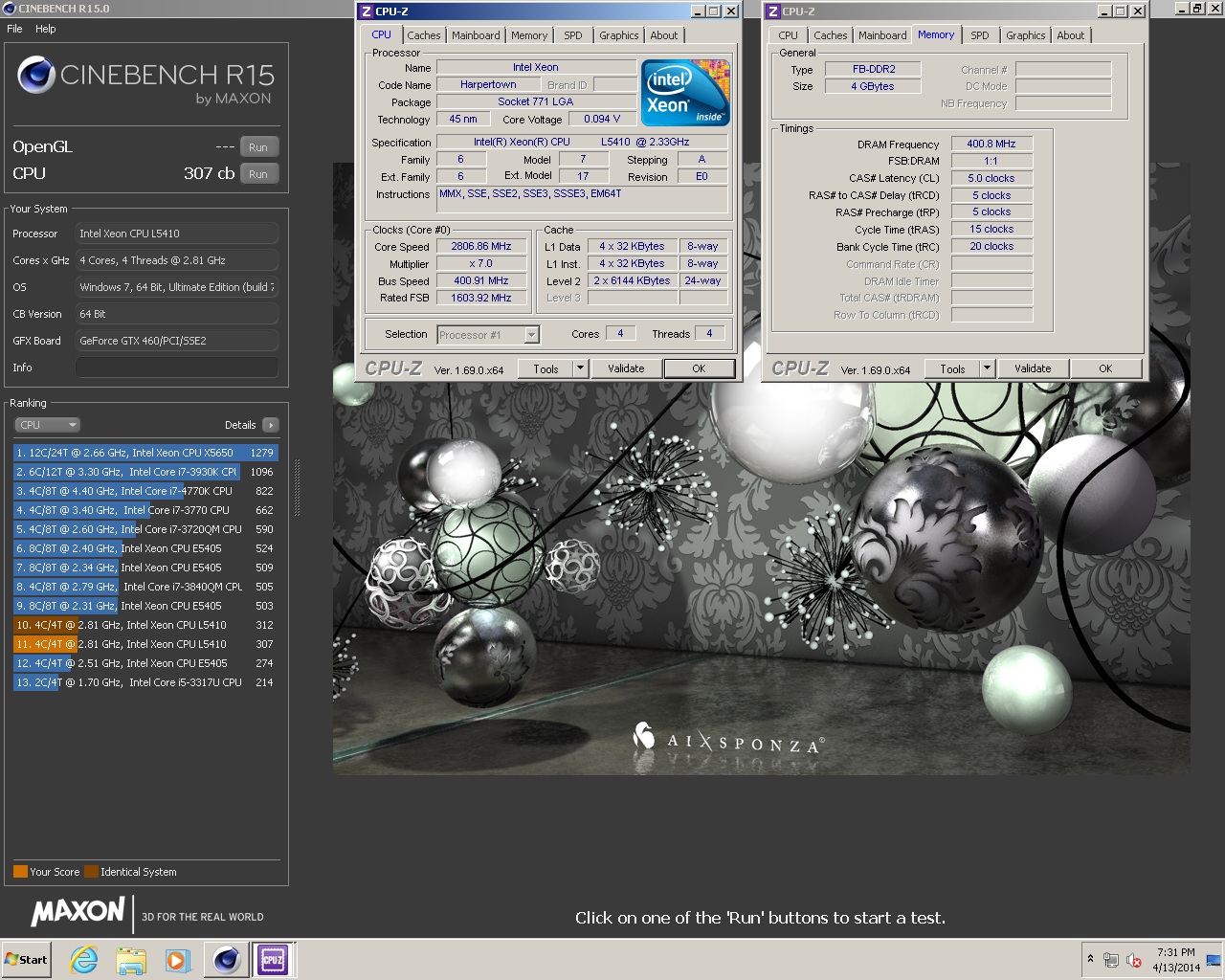Select ranking row Core i7-3930K score 1096

145,472
